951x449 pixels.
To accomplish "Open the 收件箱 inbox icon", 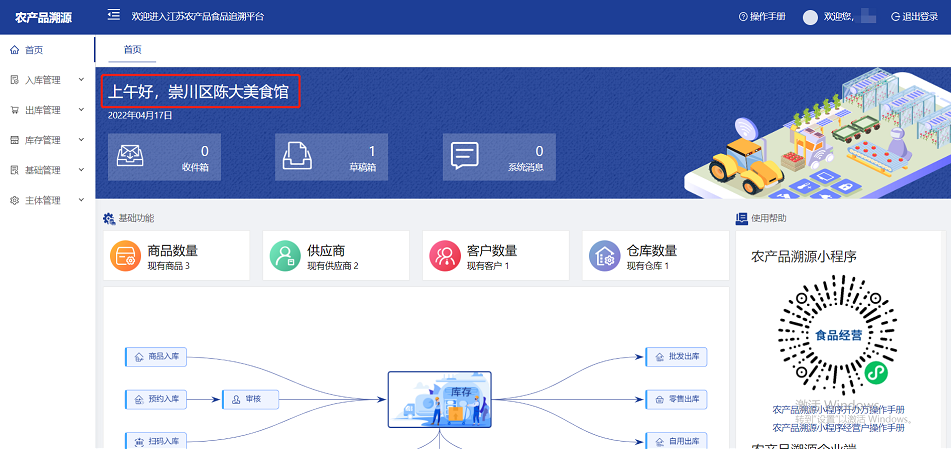I will [x=131, y=157].
